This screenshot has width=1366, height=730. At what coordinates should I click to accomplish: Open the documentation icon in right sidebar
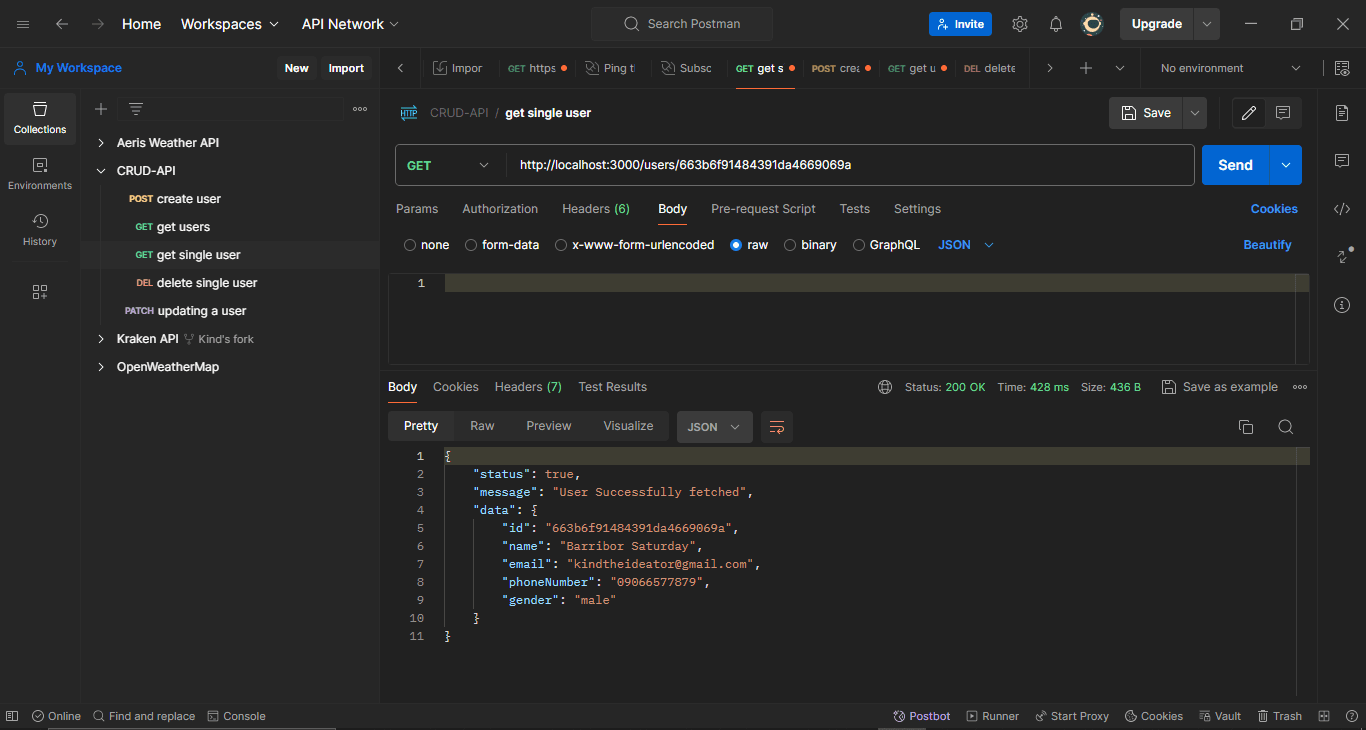pos(1342,113)
